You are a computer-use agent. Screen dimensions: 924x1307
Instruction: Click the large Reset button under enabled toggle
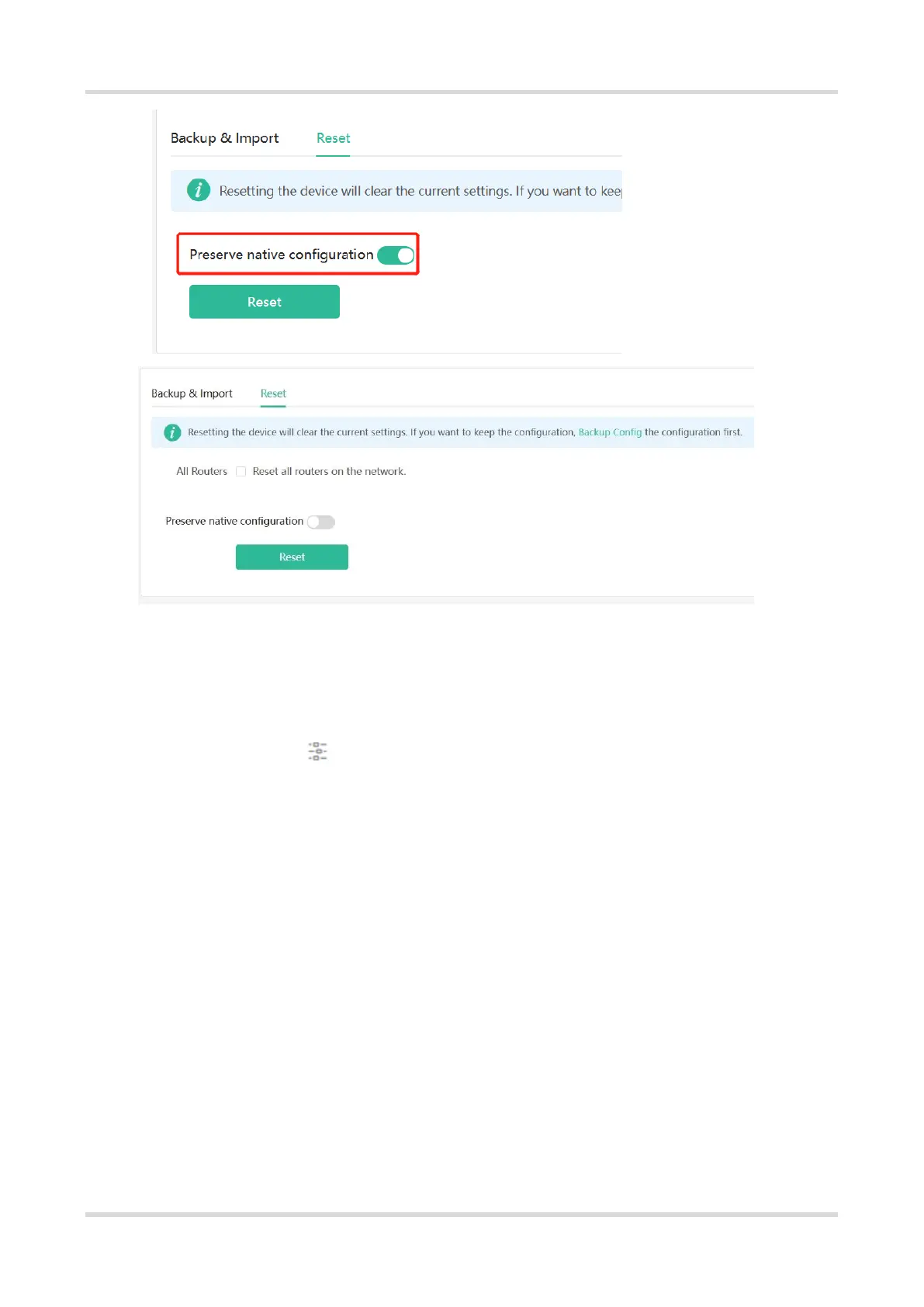tap(265, 302)
